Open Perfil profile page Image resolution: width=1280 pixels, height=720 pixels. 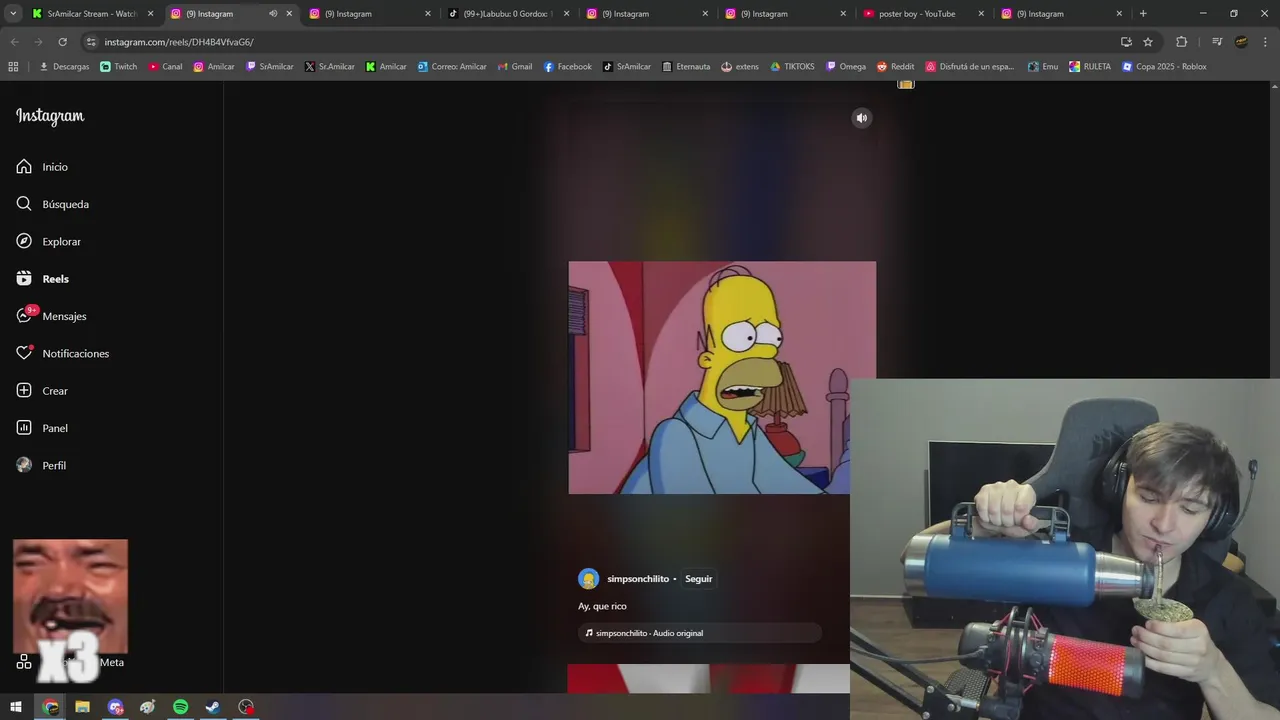41,466
